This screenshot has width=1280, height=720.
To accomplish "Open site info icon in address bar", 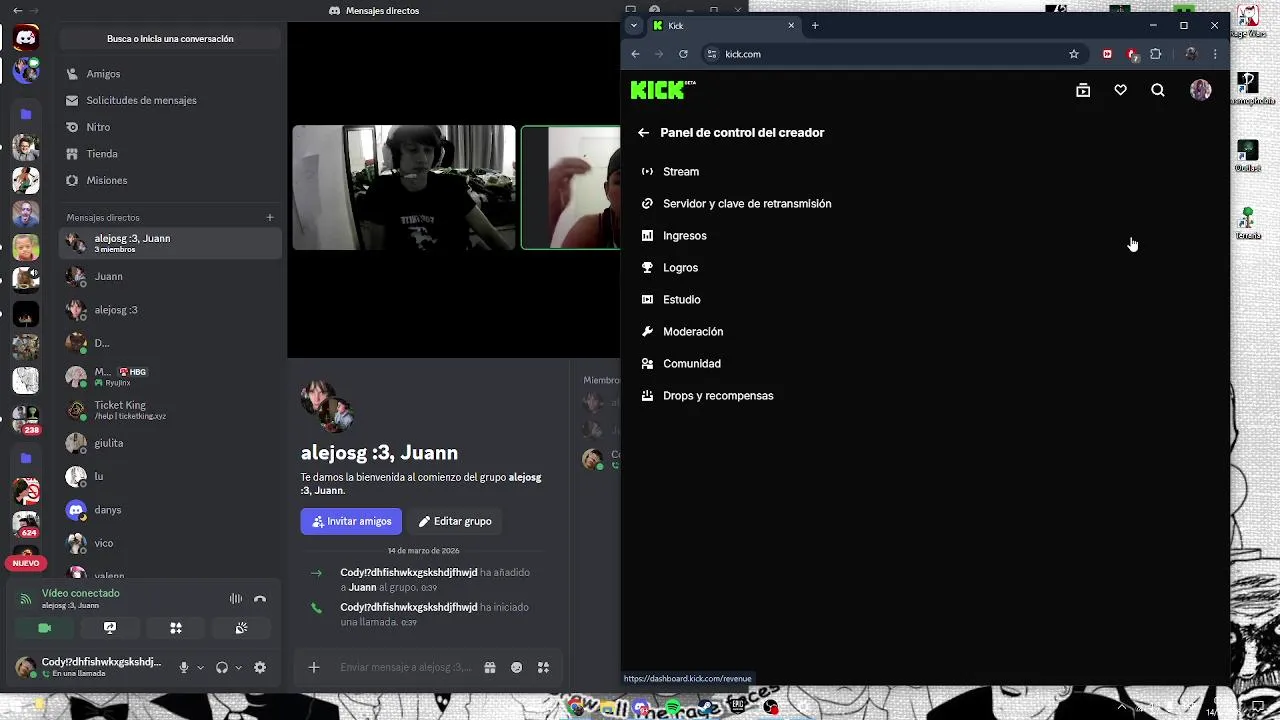I will [712, 54].
